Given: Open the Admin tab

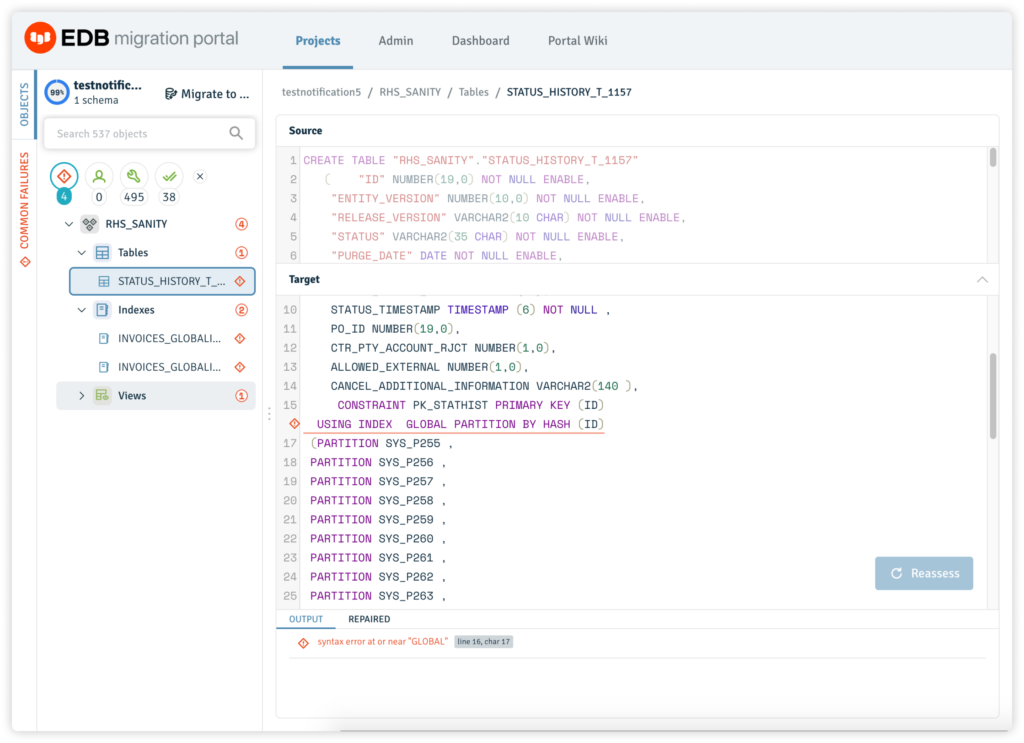Looking at the screenshot, I should coord(396,40).
